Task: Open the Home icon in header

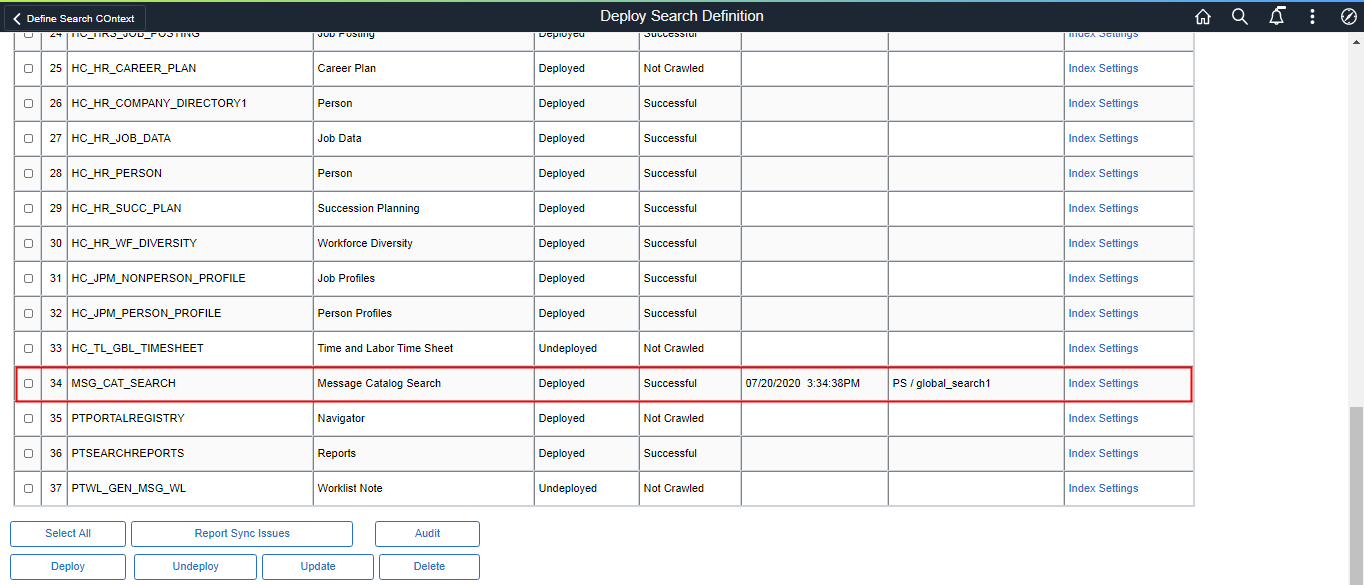Action: 1203,17
